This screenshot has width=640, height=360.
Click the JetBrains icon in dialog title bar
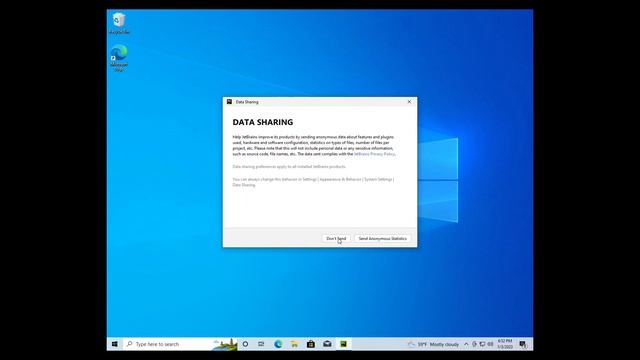(x=229, y=102)
